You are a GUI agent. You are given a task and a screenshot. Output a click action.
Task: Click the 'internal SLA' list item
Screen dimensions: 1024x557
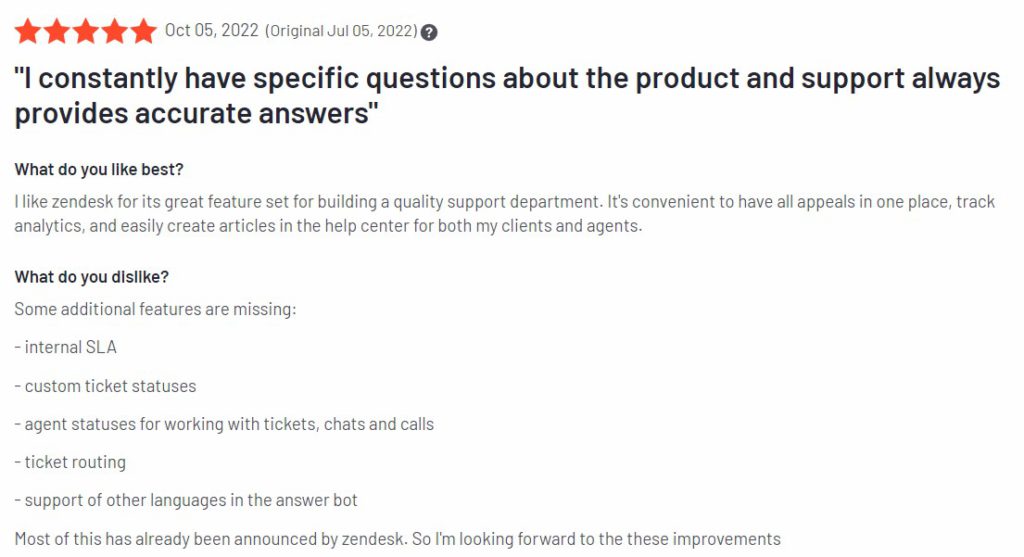[65, 347]
